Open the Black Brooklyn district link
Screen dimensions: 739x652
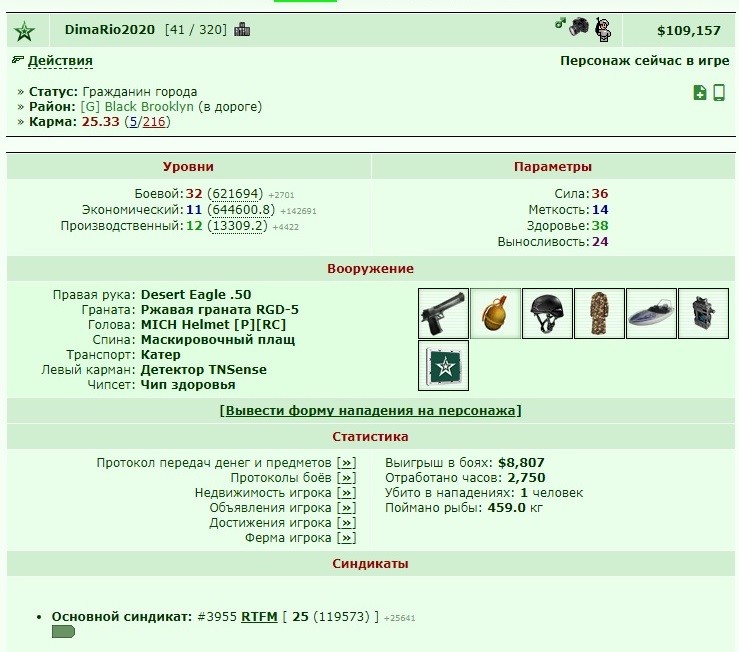(x=137, y=107)
